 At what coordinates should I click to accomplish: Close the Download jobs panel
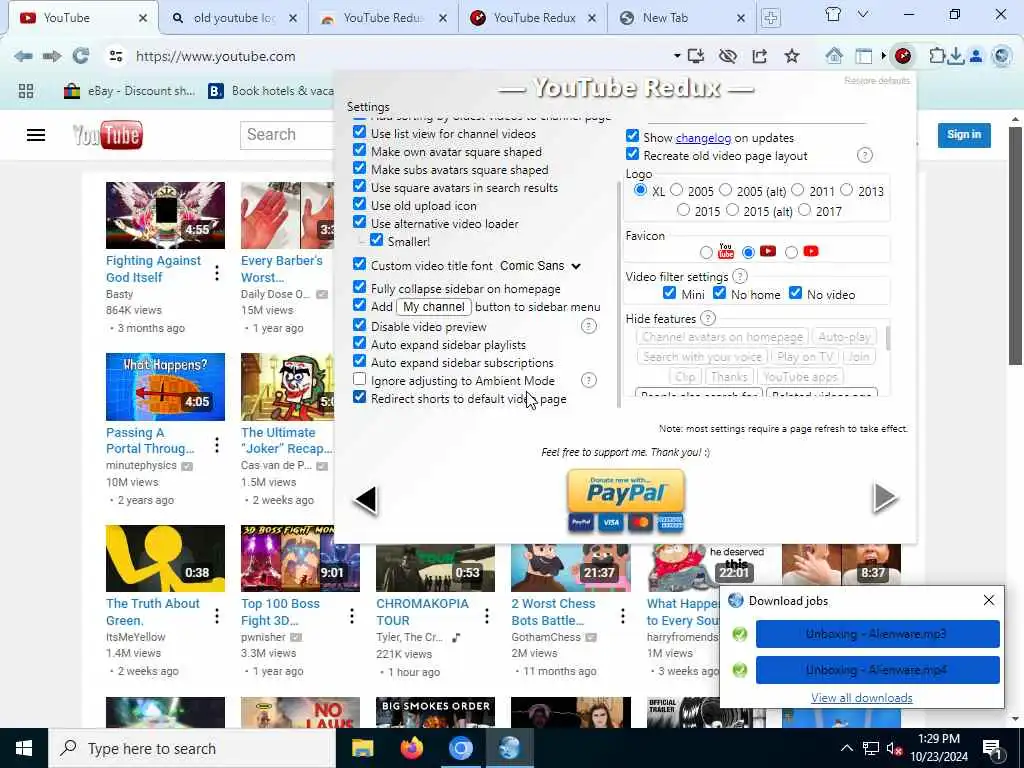click(989, 600)
